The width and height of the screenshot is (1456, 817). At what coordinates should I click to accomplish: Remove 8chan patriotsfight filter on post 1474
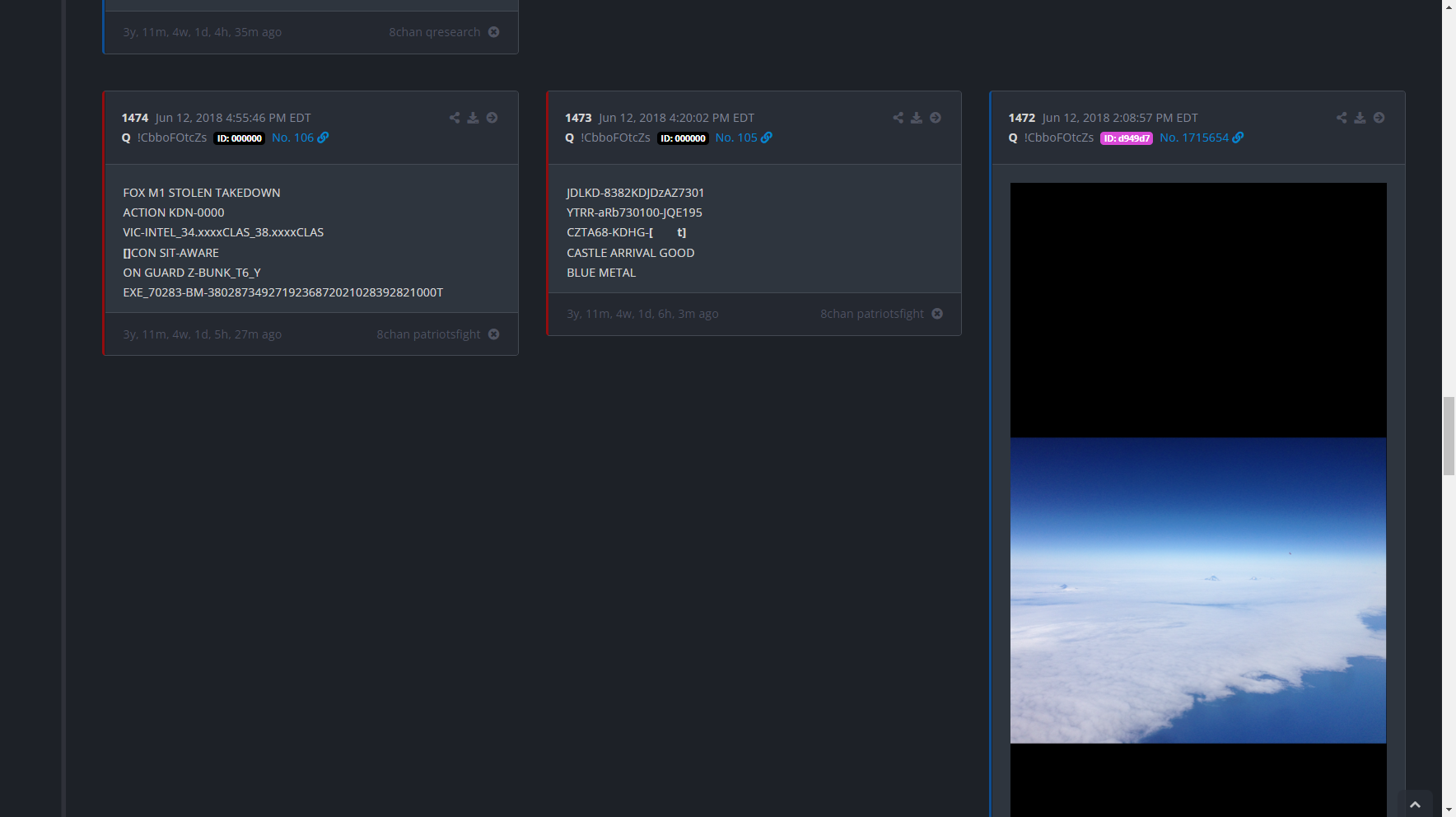coord(494,334)
